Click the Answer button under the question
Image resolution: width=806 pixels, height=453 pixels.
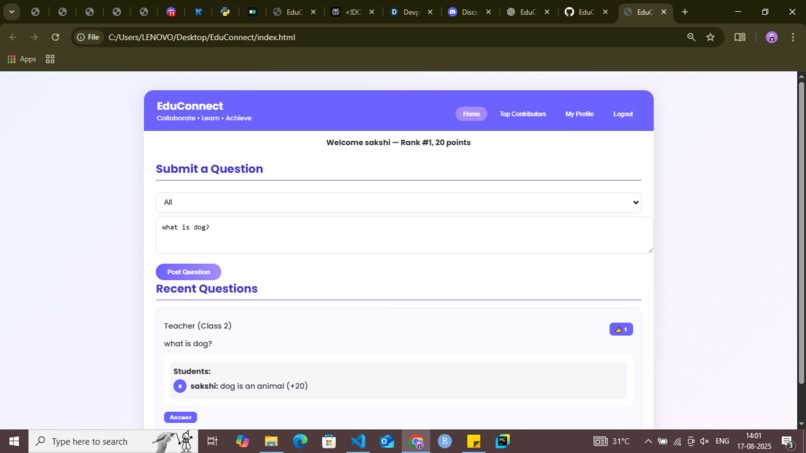click(180, 417)
